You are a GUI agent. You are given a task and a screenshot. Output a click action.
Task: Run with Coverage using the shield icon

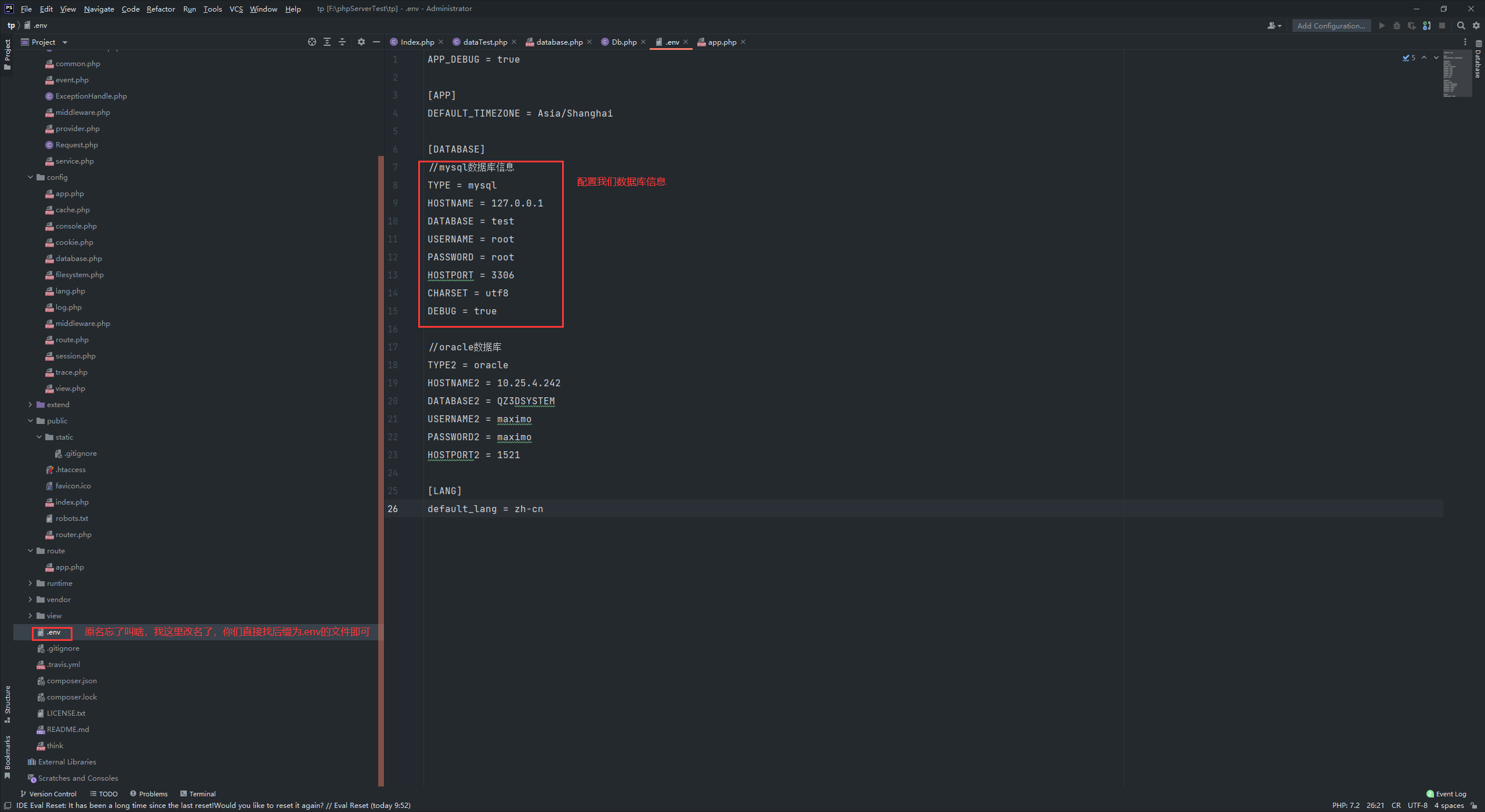1412,26
